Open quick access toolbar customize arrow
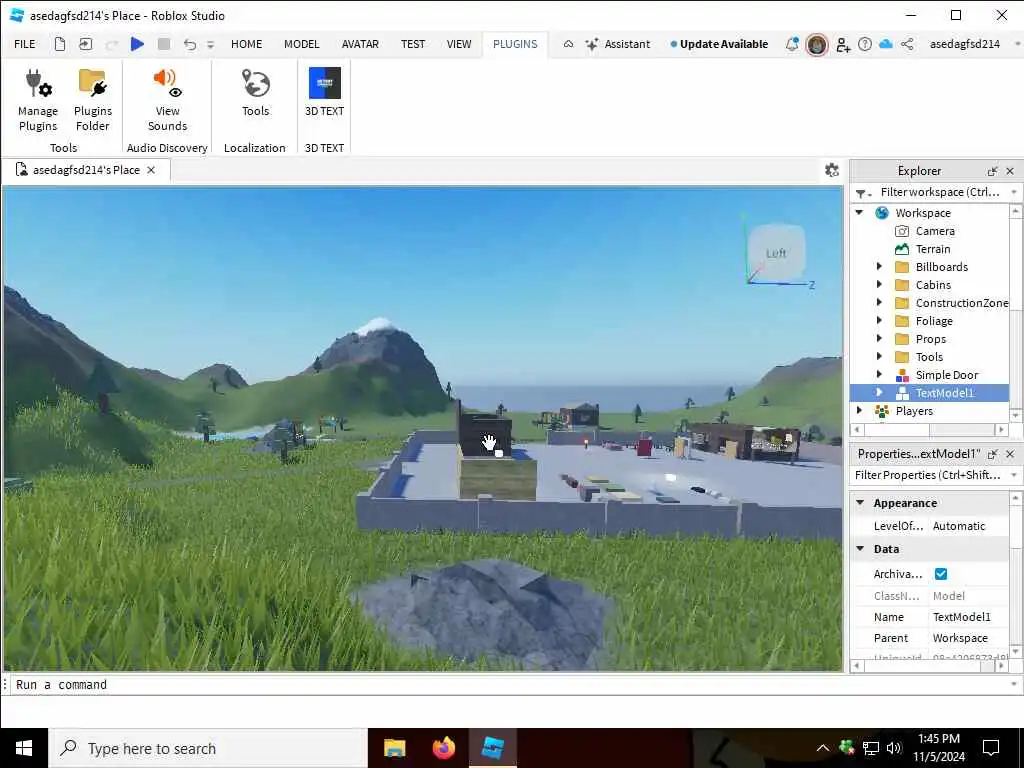Image resolution: width=1024 pixels, height=768 pixels. 210,44
